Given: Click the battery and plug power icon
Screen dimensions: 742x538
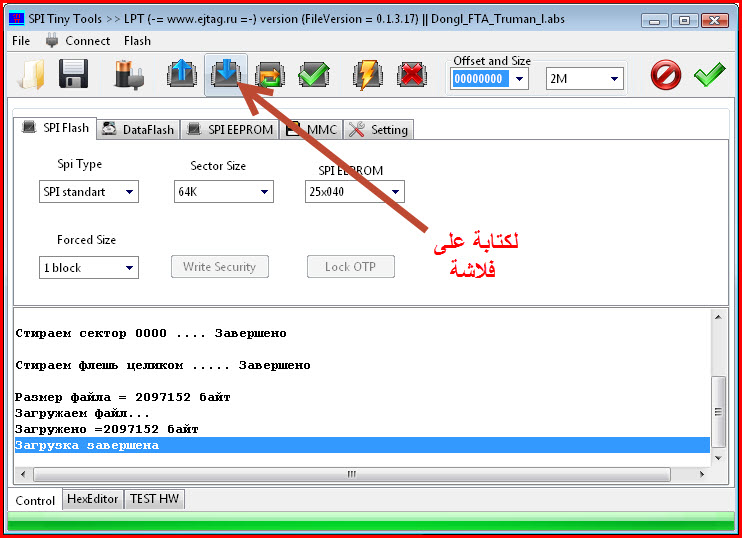Looking at the screenshot, I should click(x=129, y=75).
